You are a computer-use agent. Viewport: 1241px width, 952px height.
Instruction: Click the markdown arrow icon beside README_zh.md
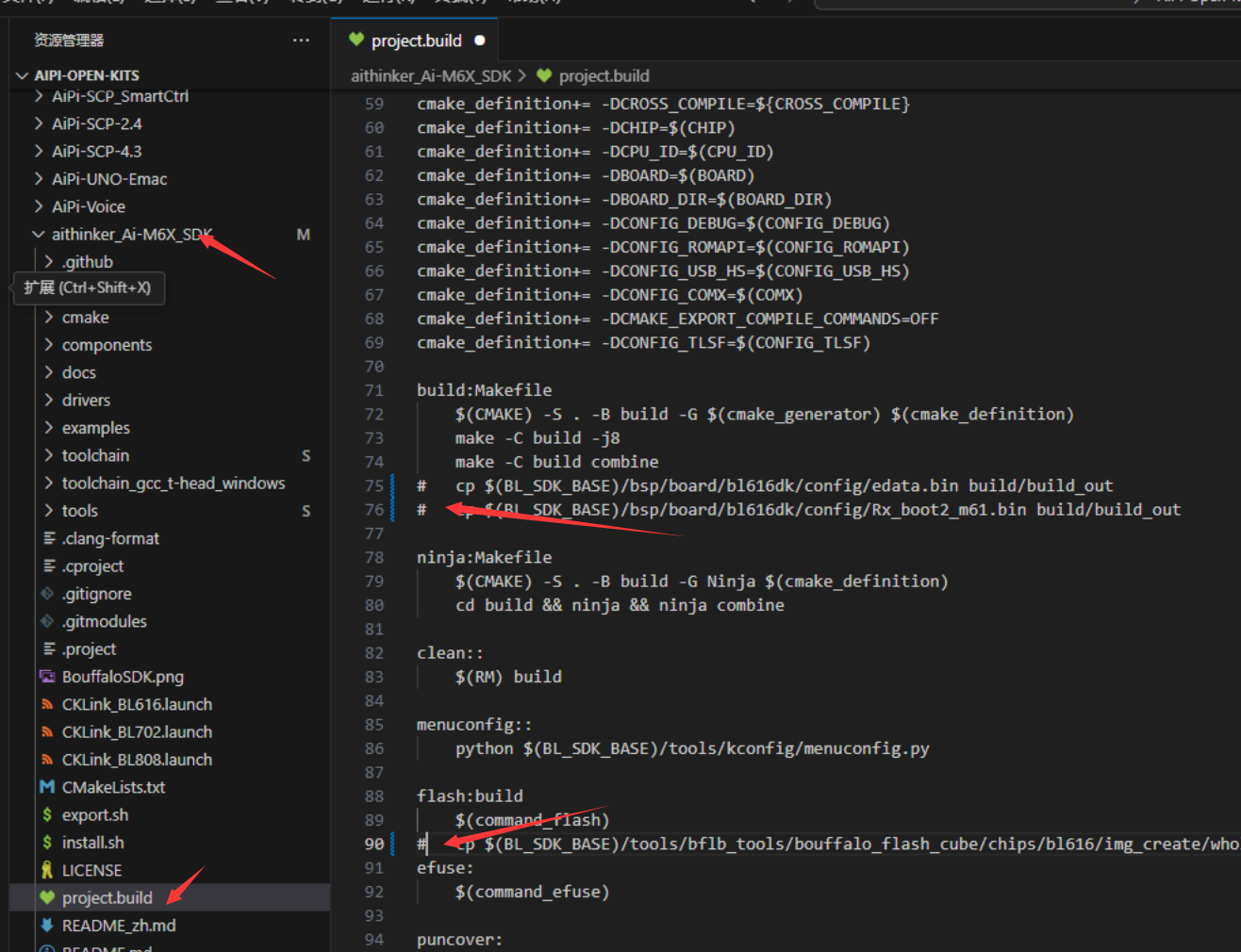pos(47,926)
